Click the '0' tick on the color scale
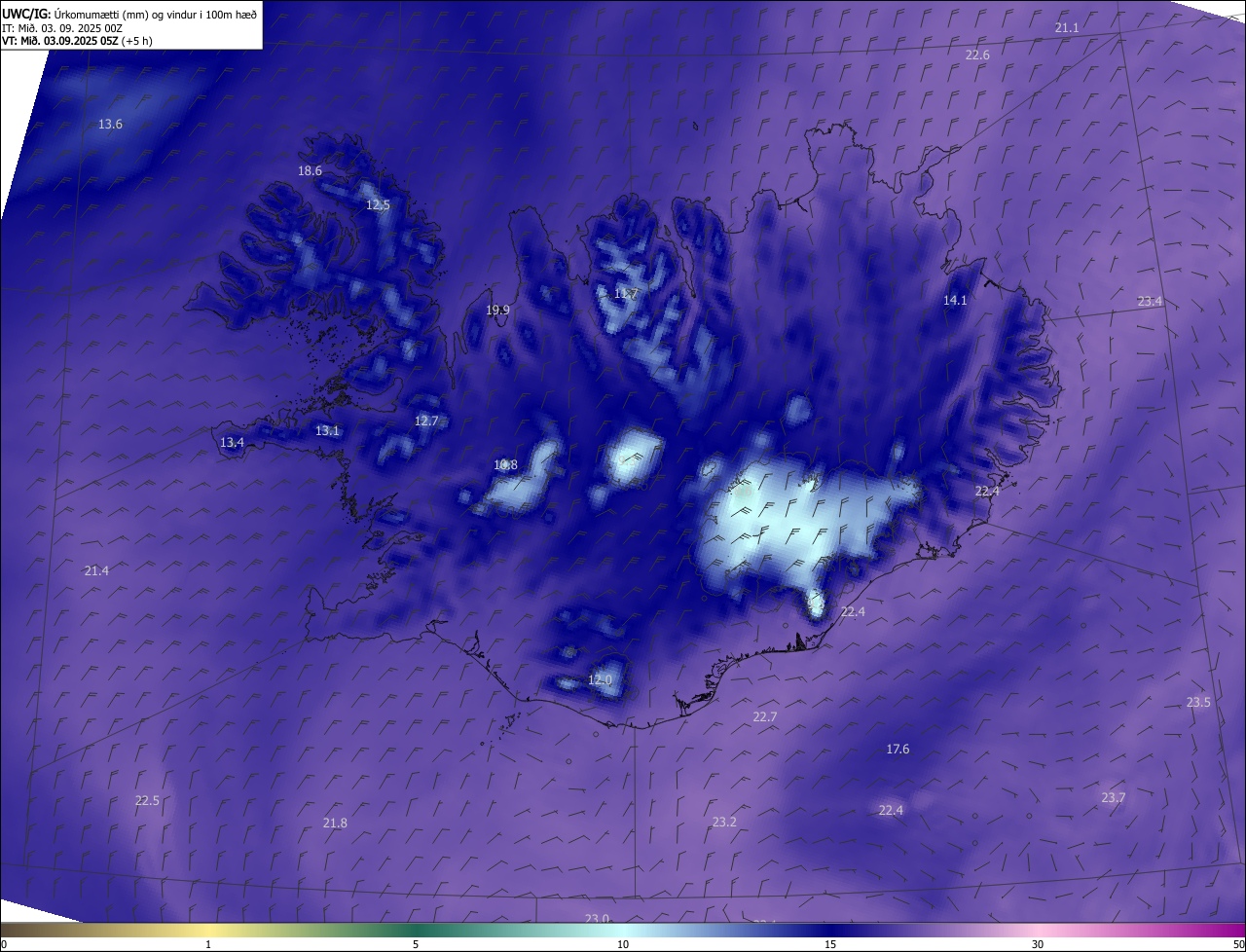This screenshot has width=1246, height=952. [x=4, y=944]
